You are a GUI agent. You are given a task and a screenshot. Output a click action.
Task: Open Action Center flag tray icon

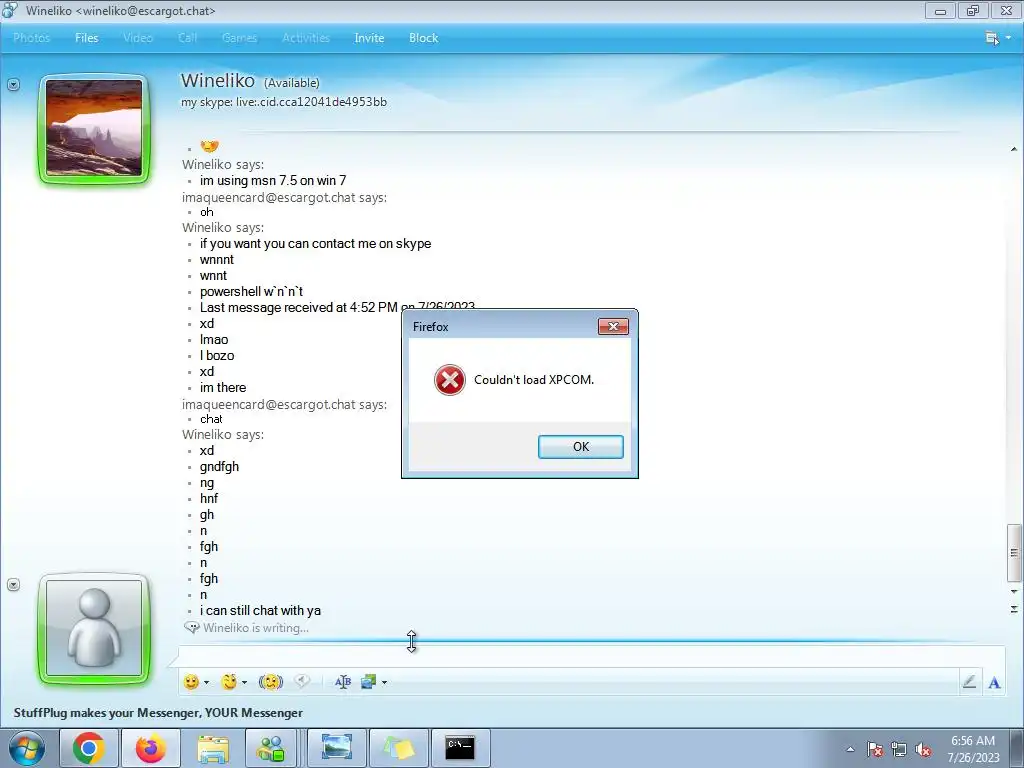point(875,750)
